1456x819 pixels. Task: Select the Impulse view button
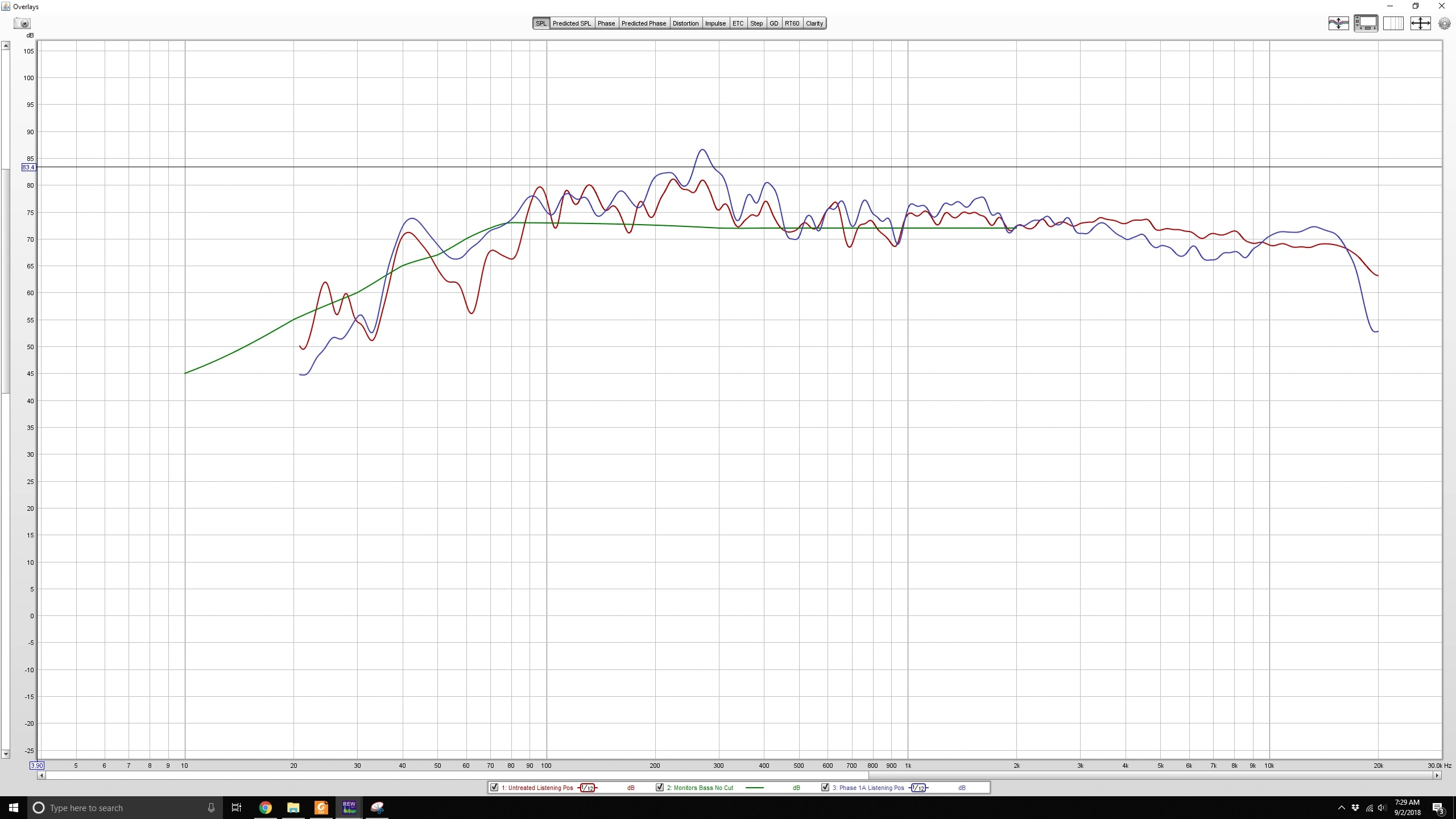point(715,23)
